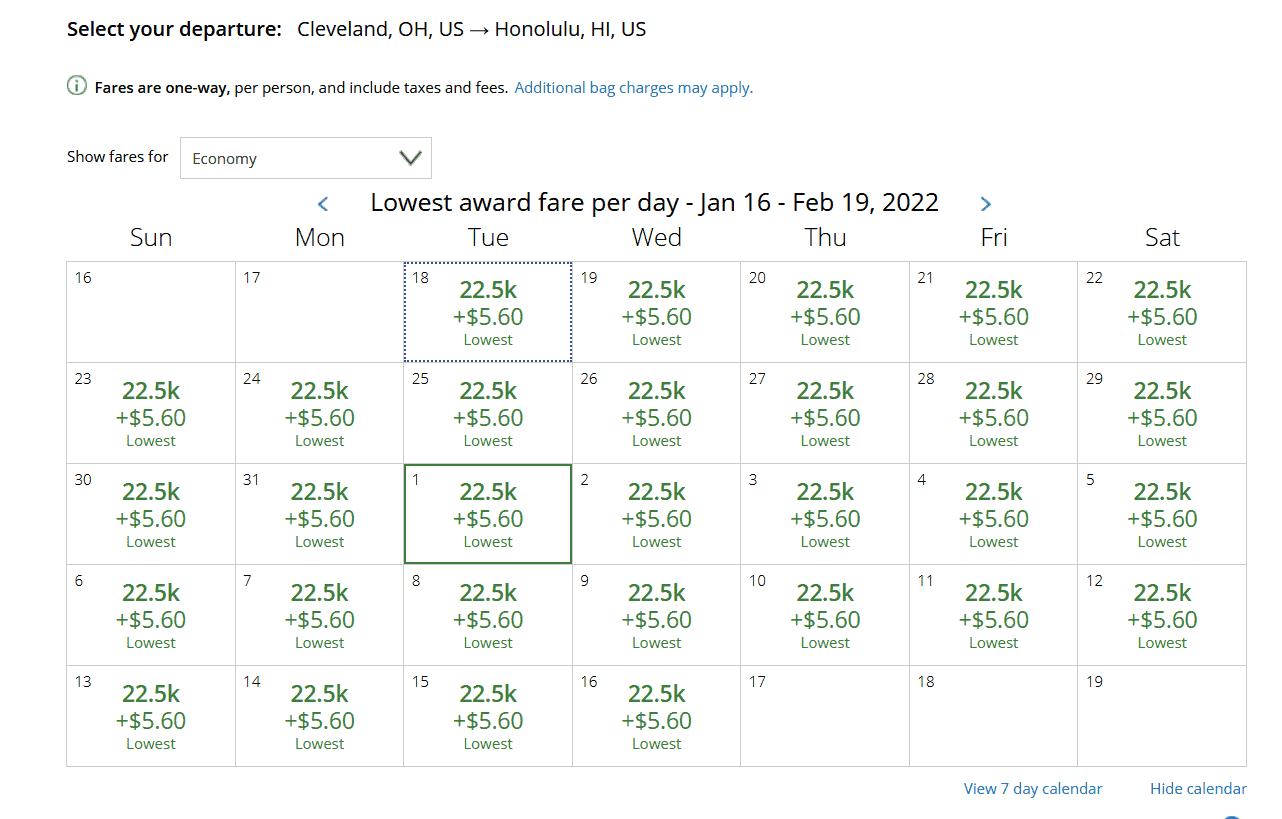
Task: Select February 15 fare cell
Action: [488, 716]
